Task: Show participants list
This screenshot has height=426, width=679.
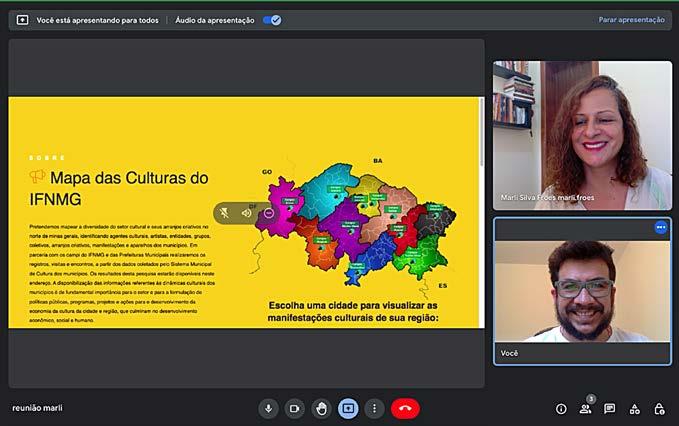Action: (585, 409)
